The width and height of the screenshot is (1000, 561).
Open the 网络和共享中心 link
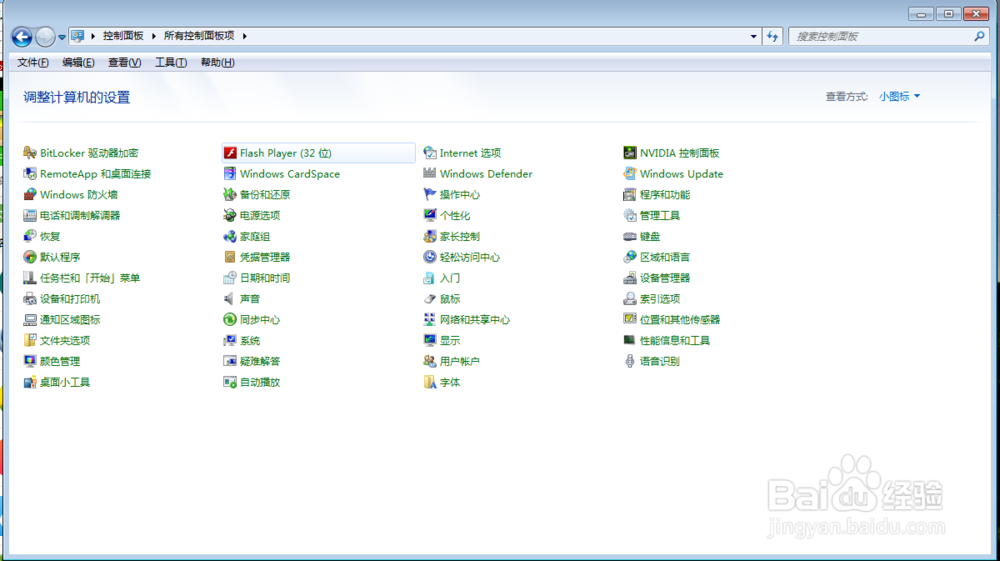click(x=474, y=320)
